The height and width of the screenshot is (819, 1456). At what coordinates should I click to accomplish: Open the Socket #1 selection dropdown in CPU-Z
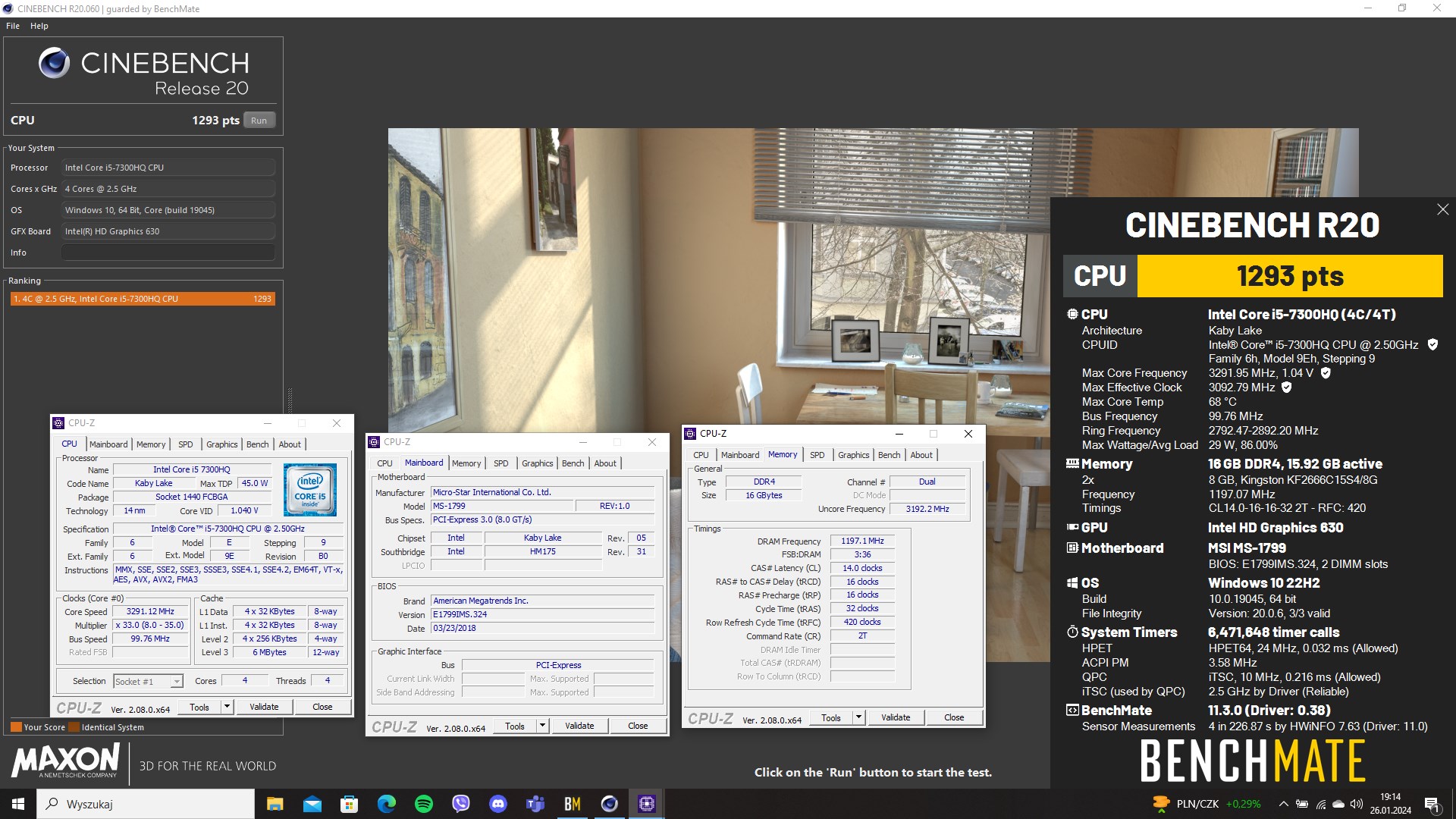click(148, 681)
